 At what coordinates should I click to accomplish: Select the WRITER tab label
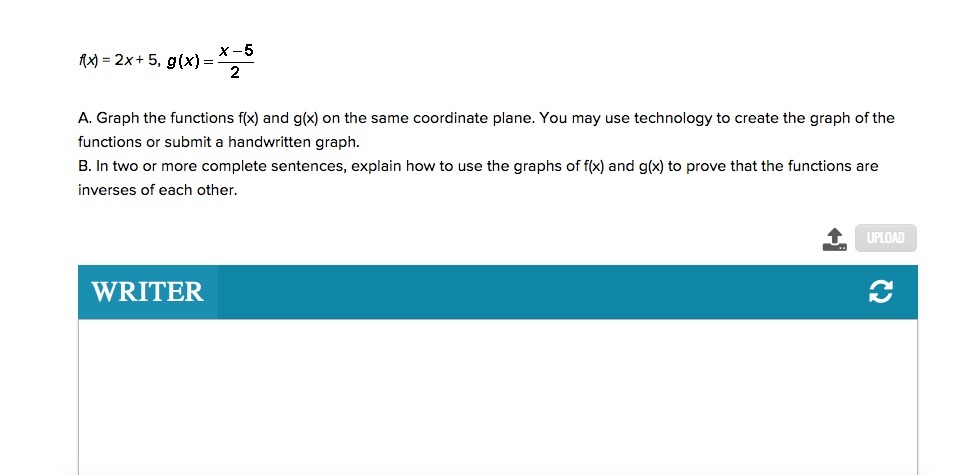148,292
